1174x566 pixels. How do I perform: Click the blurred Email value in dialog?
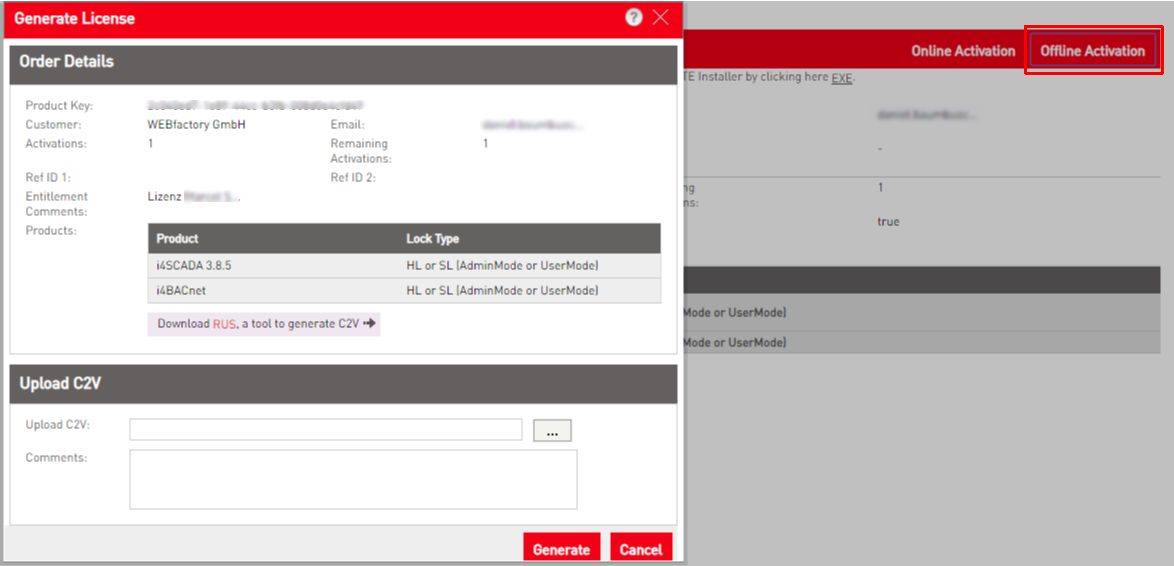click(x=533, y=124)
